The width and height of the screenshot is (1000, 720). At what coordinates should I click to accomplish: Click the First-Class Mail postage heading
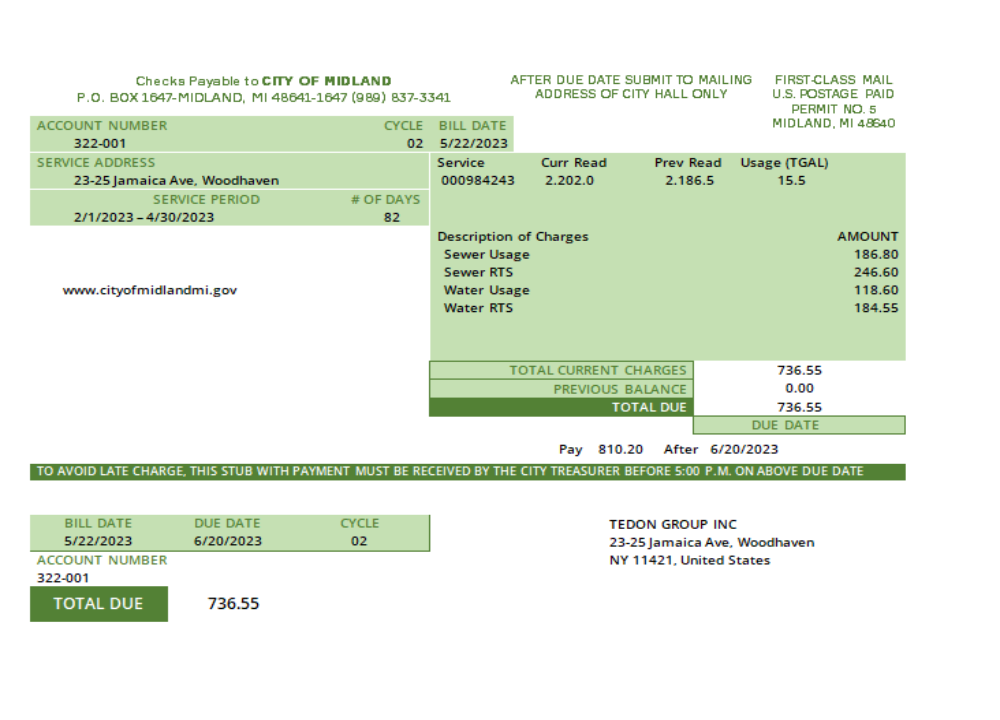(833, 80)
